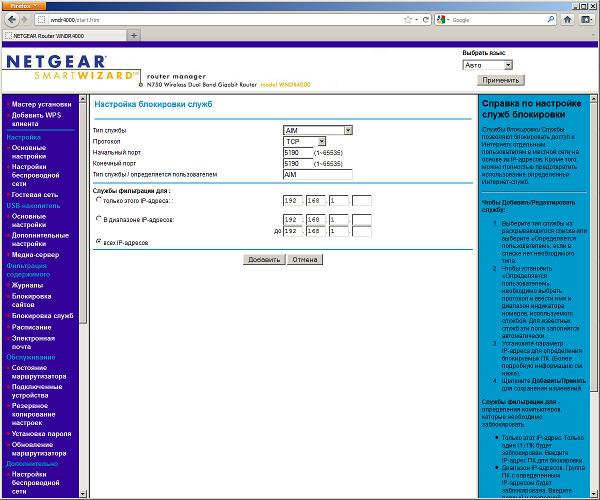Open the address bar history dropdown arrow
The height and width of the screenshot is (500, 600).
click(416, 20)
